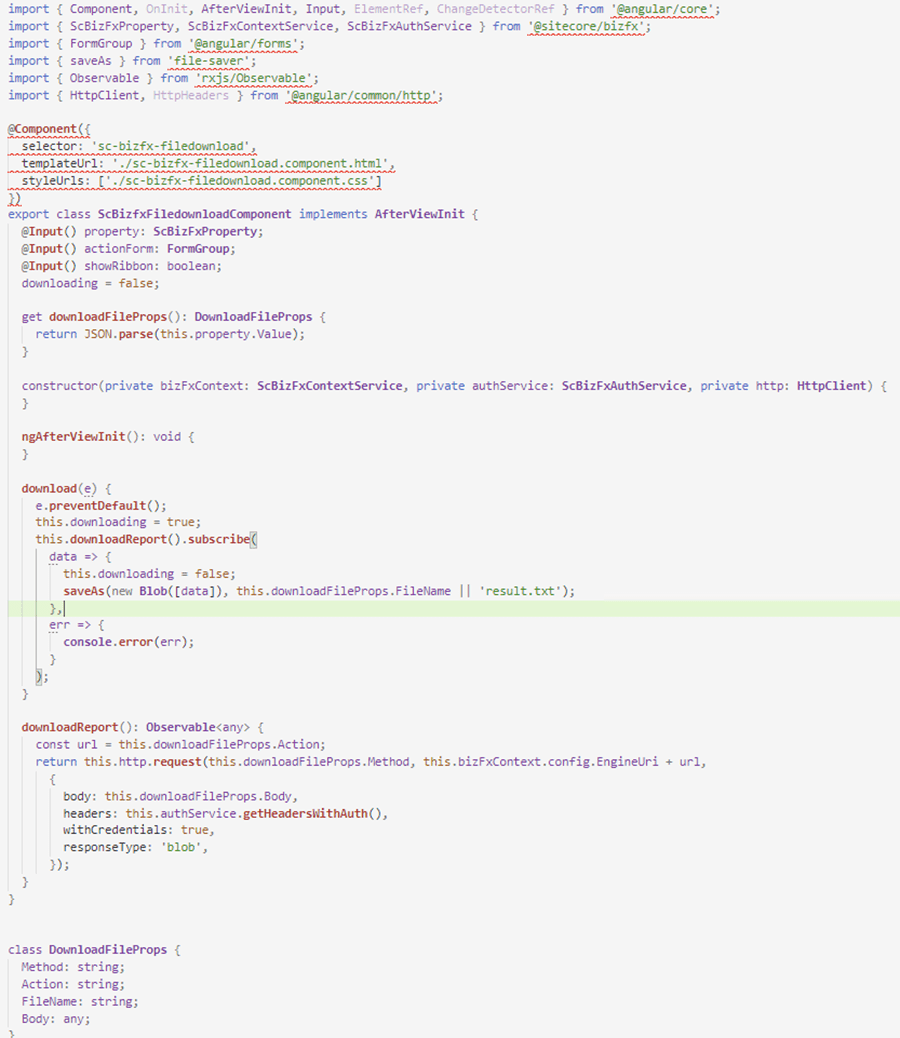Click the ScBizFxProperty type on the property input
The image size is (900, 1038).
(x=205, y=231)
